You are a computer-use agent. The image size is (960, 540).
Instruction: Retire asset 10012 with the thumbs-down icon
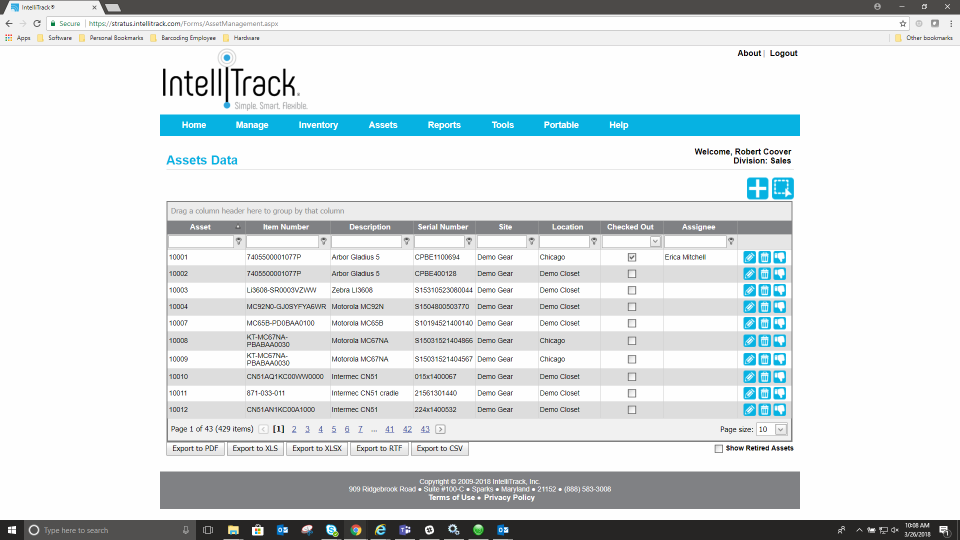[779, 410]
